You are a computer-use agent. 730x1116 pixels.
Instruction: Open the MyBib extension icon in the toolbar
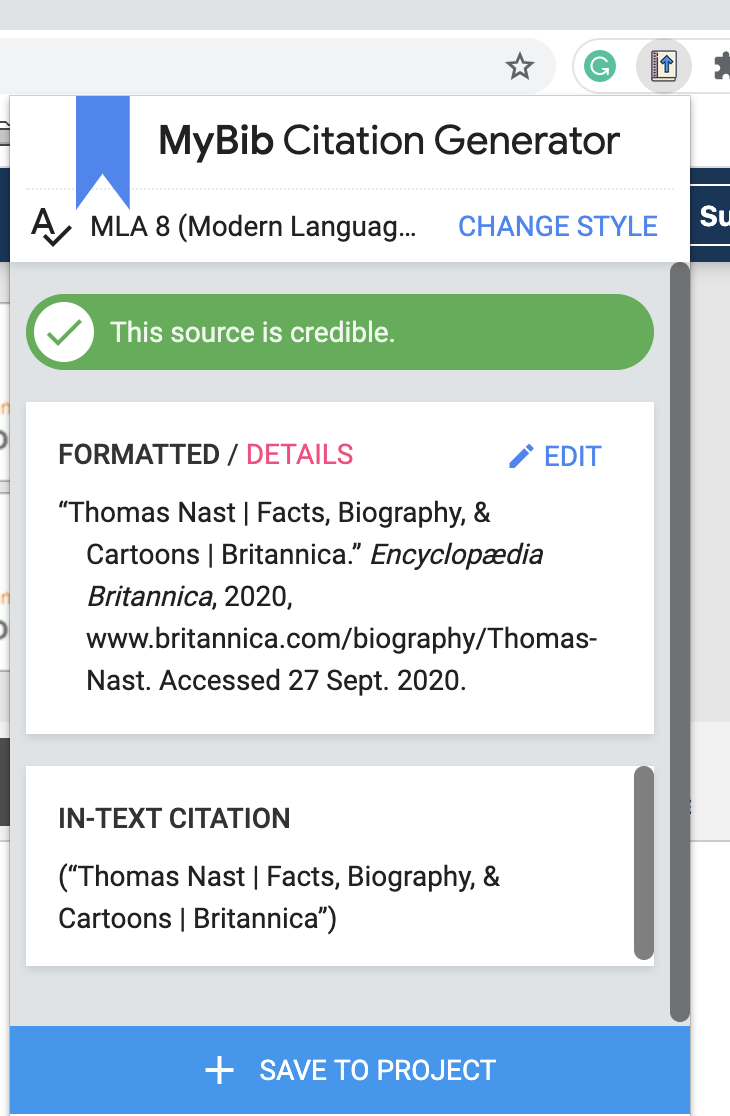(663, 66)
